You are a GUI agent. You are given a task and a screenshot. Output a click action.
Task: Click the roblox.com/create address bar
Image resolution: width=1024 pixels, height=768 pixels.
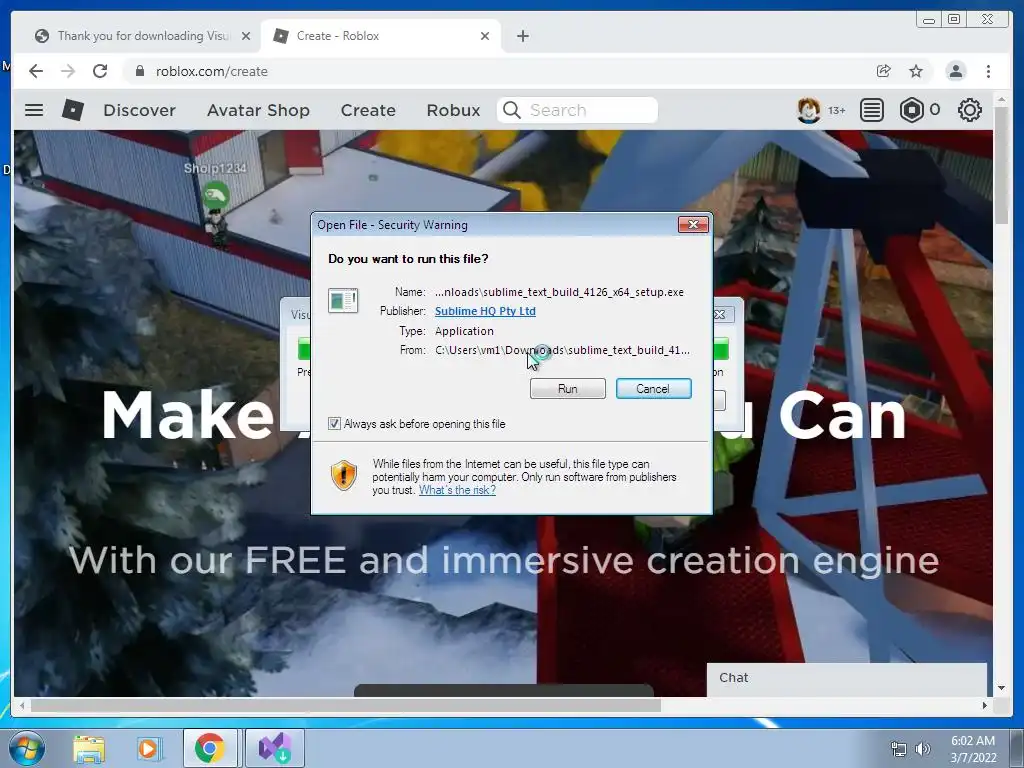(496, 71)
